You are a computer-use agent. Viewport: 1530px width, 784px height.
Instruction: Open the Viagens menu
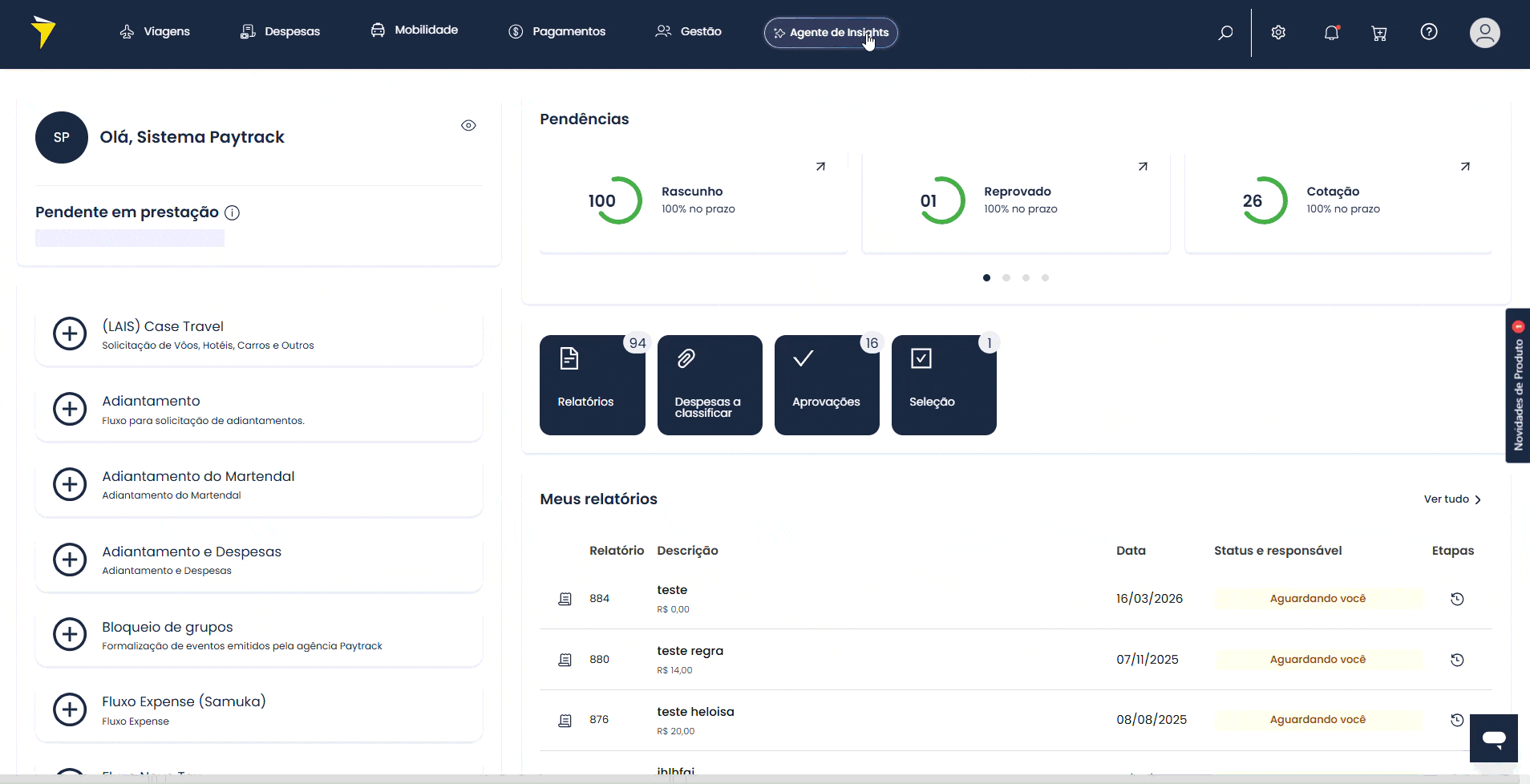coord(155,31)
